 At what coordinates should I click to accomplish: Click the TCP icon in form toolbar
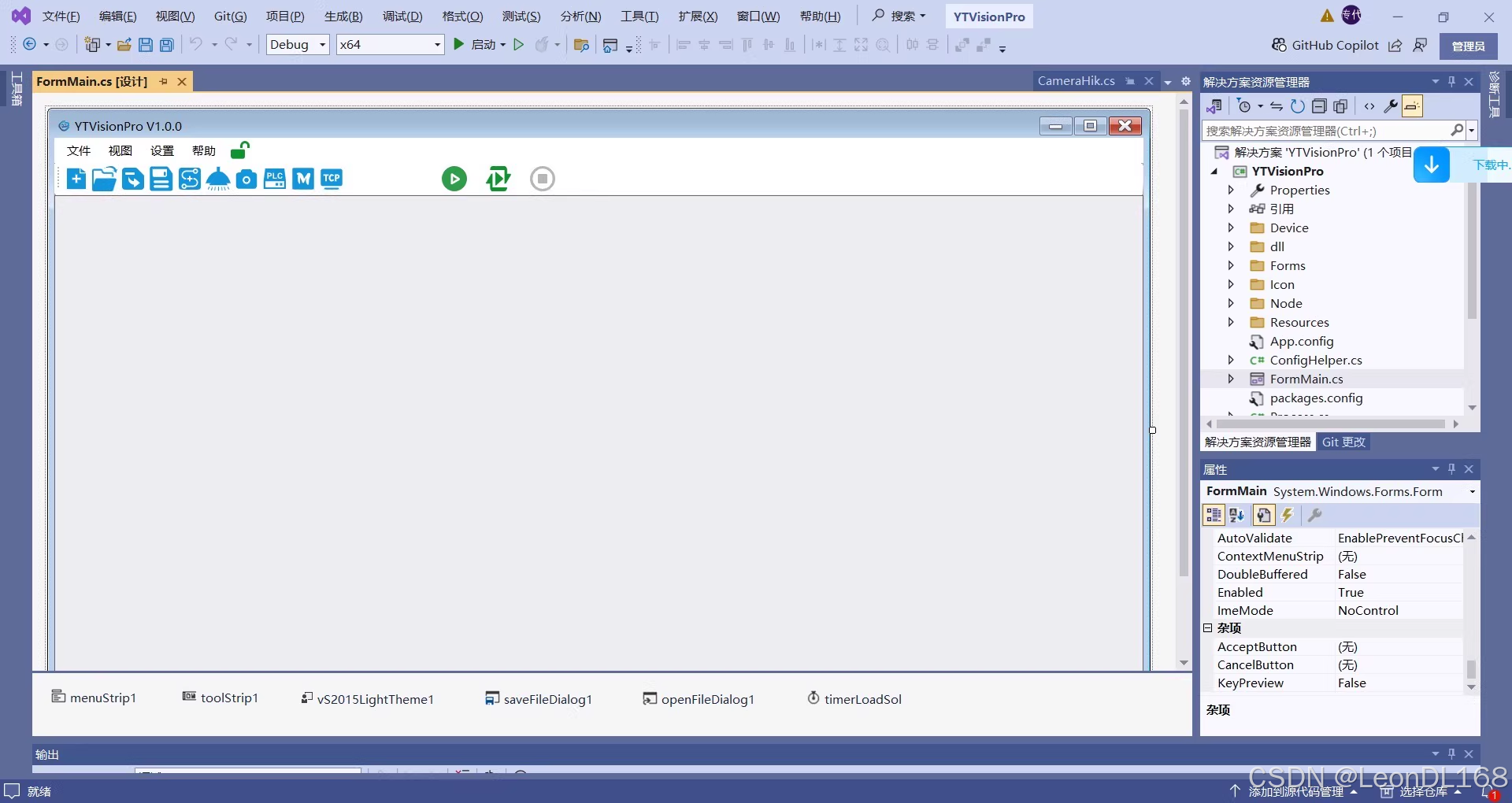click(x=332, y=179)
